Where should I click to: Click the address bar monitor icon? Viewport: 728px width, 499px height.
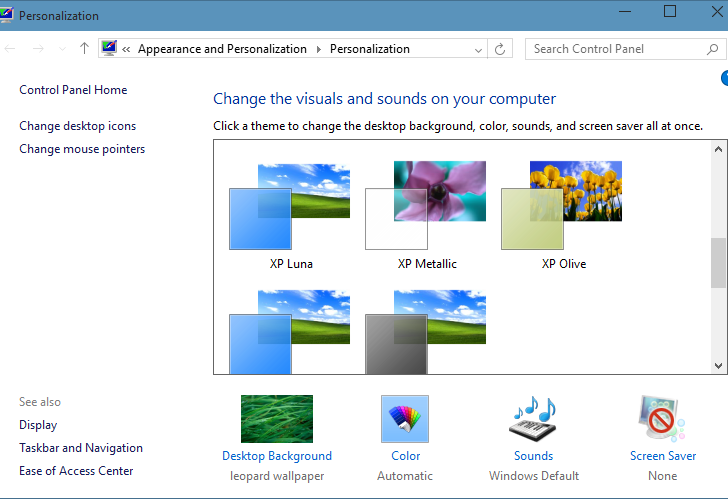109,48
